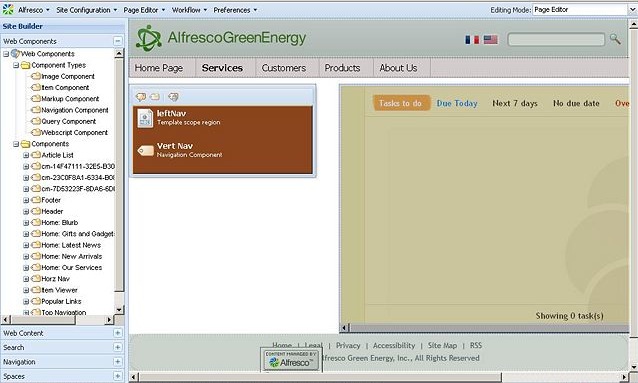Click the site search input field
The image size is (638, 383).
point(556,39)
